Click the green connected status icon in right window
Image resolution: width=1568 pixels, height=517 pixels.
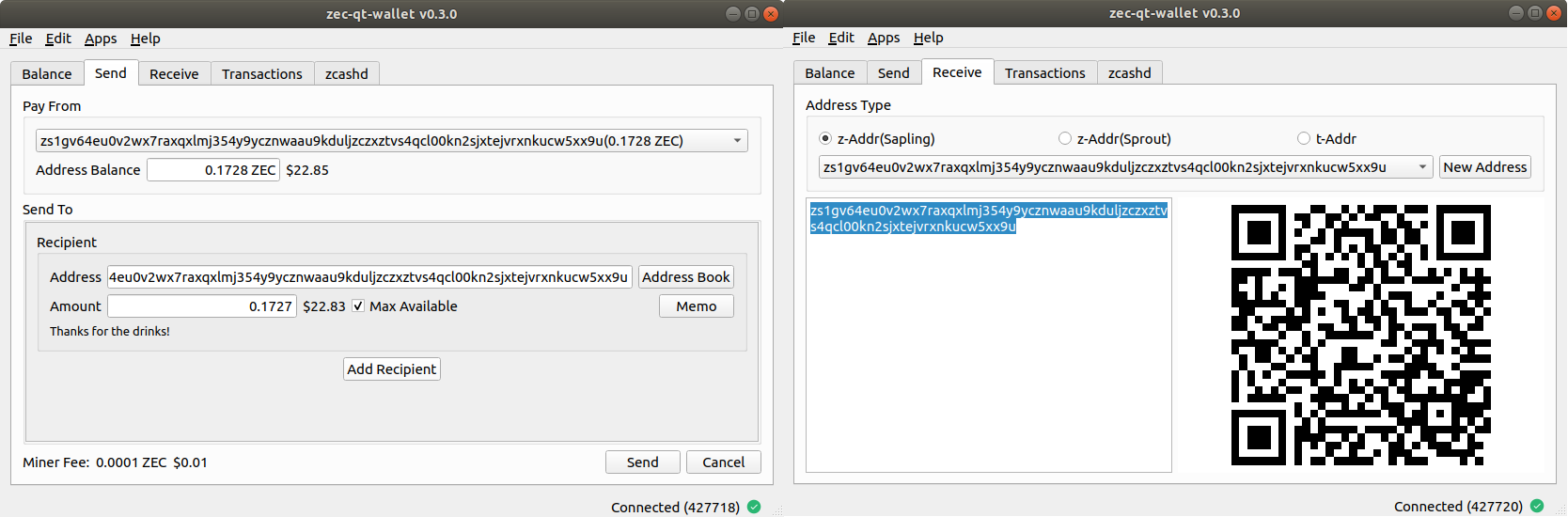click(1537, 506)
